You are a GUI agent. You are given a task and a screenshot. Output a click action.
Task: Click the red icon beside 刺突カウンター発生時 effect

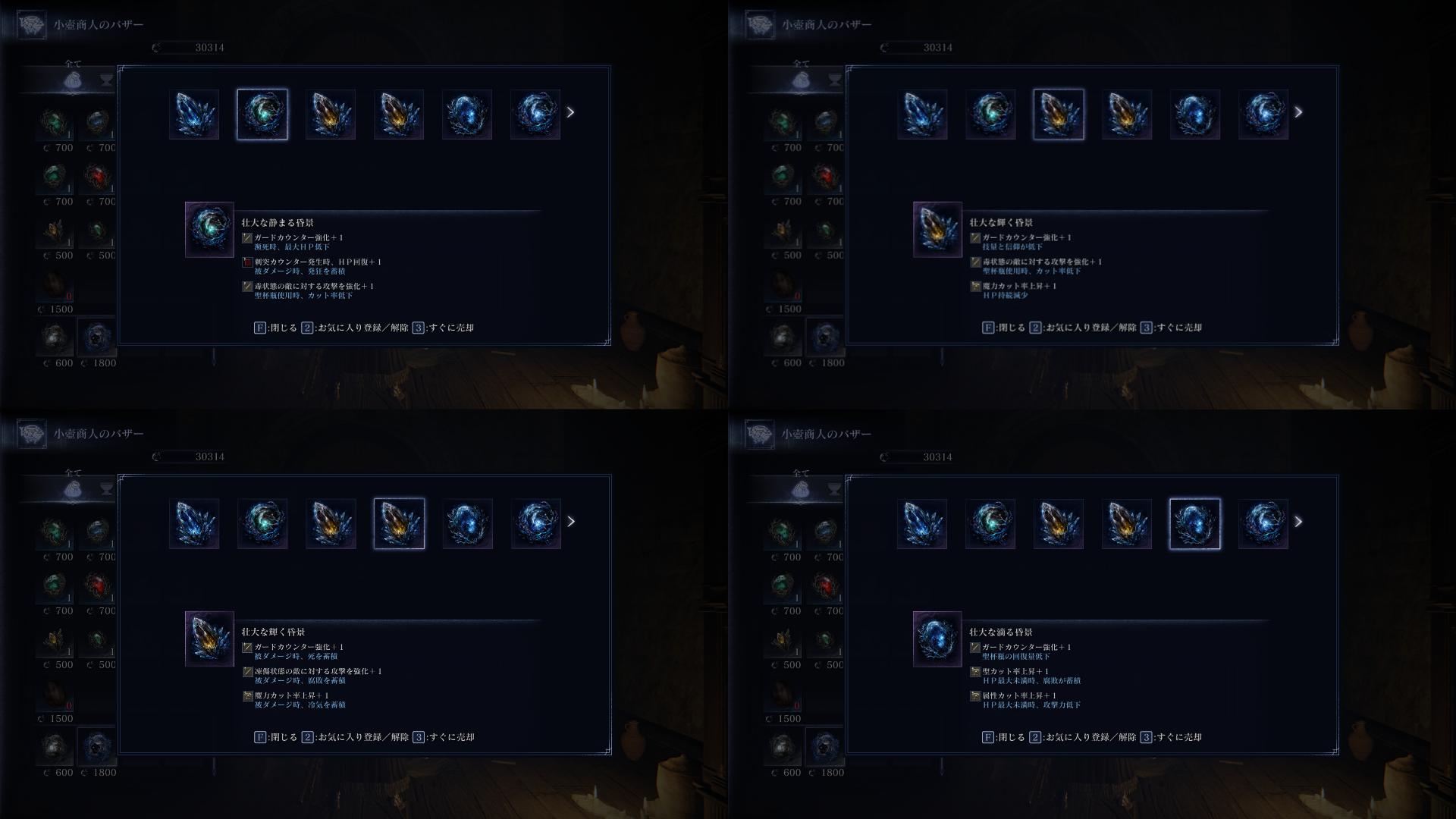247,262
